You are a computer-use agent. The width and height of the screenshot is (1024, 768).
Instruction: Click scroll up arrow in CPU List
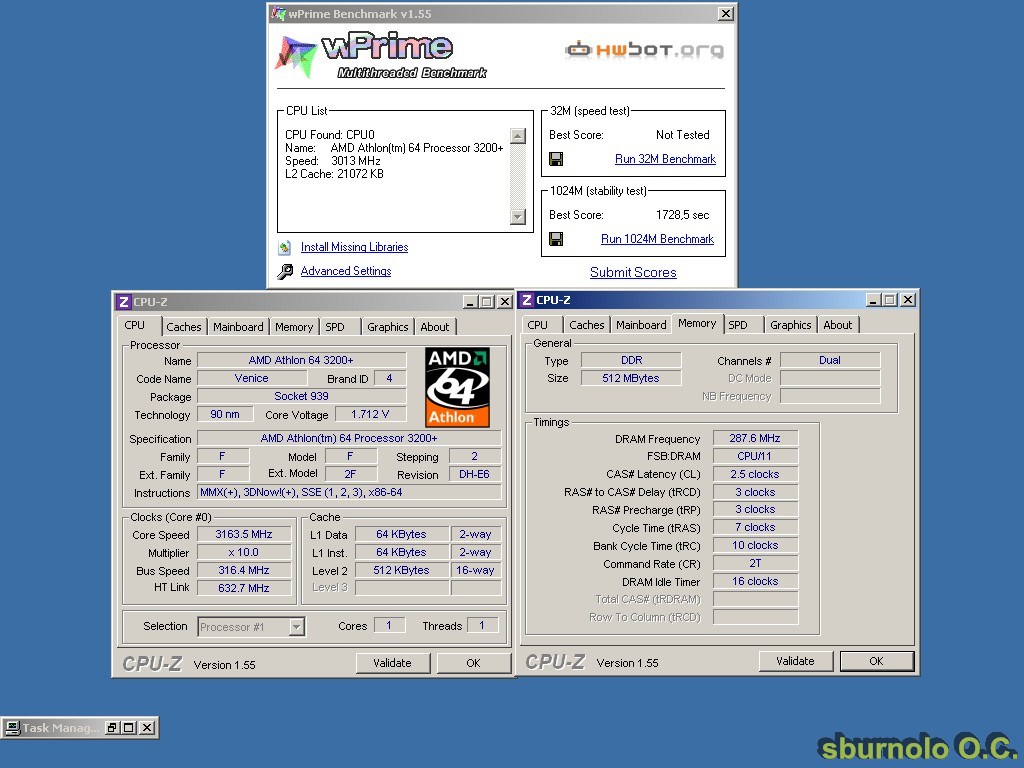click(517, 136)
